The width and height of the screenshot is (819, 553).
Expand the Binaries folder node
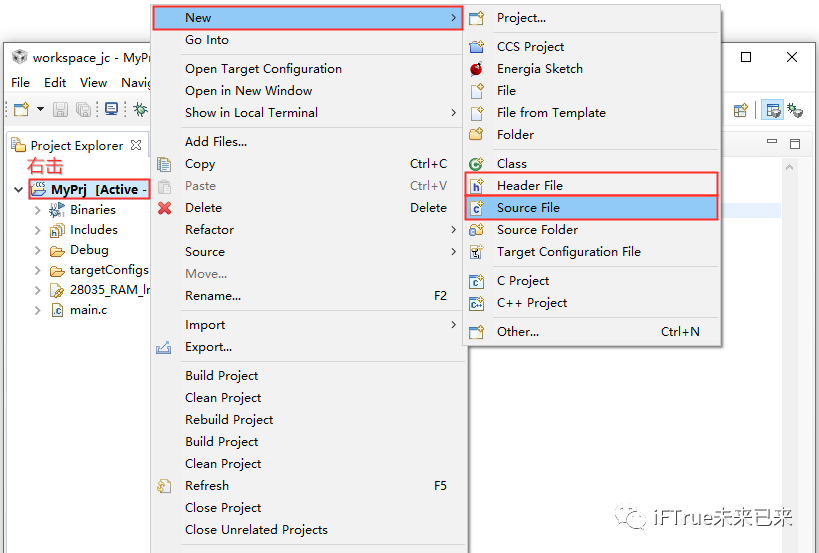38,210
